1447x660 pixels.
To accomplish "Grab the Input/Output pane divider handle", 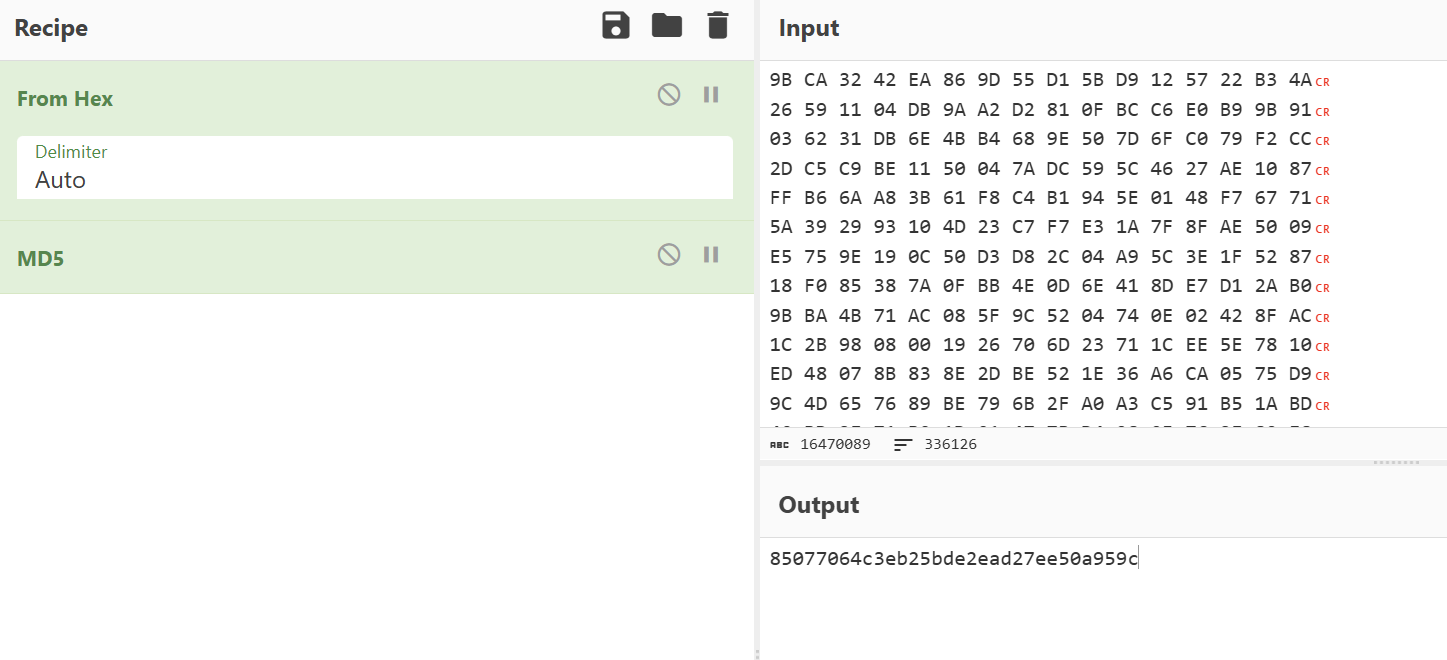I will [1397, 462].
